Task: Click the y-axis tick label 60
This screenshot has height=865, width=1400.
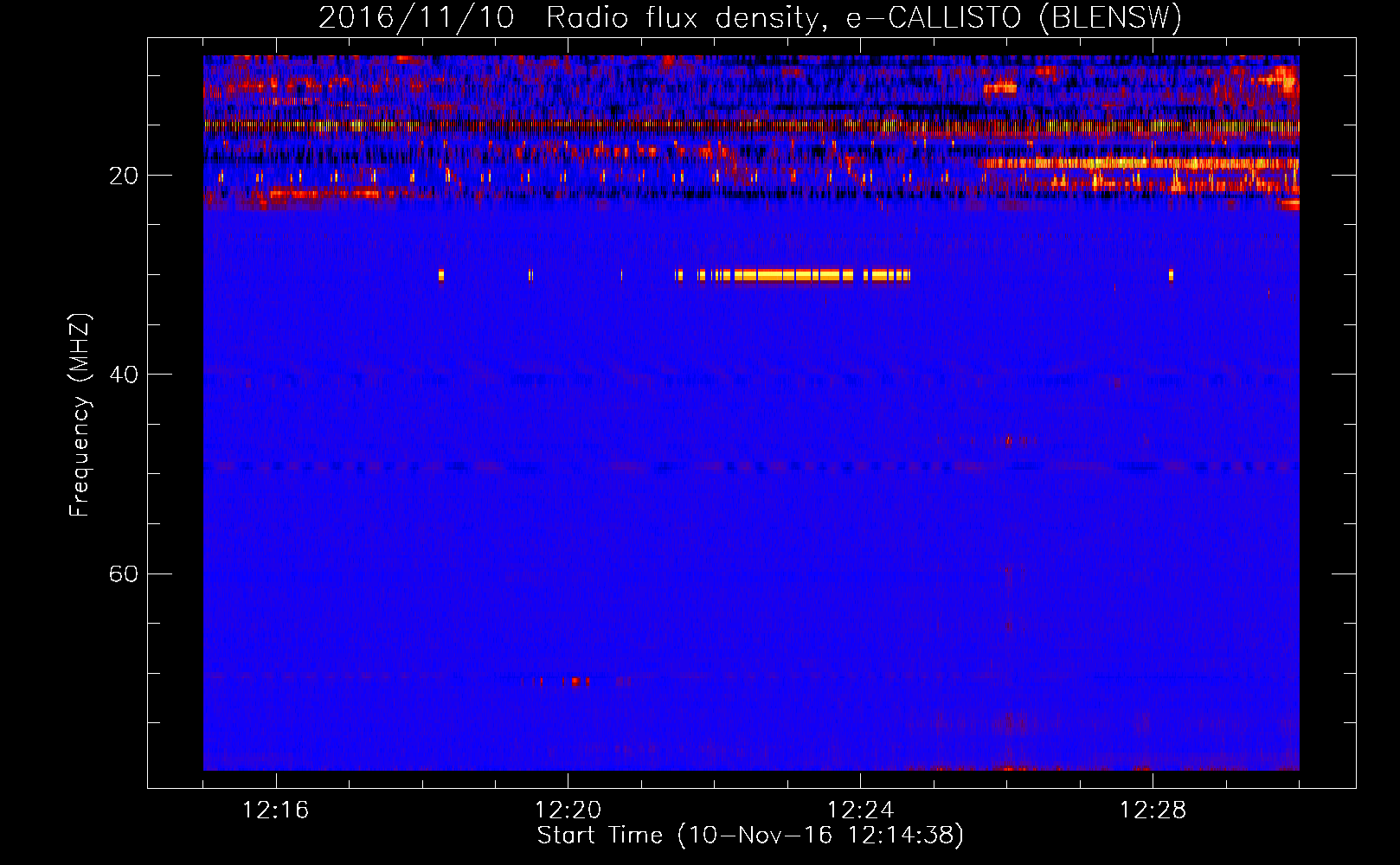Action: click(124, 573)
